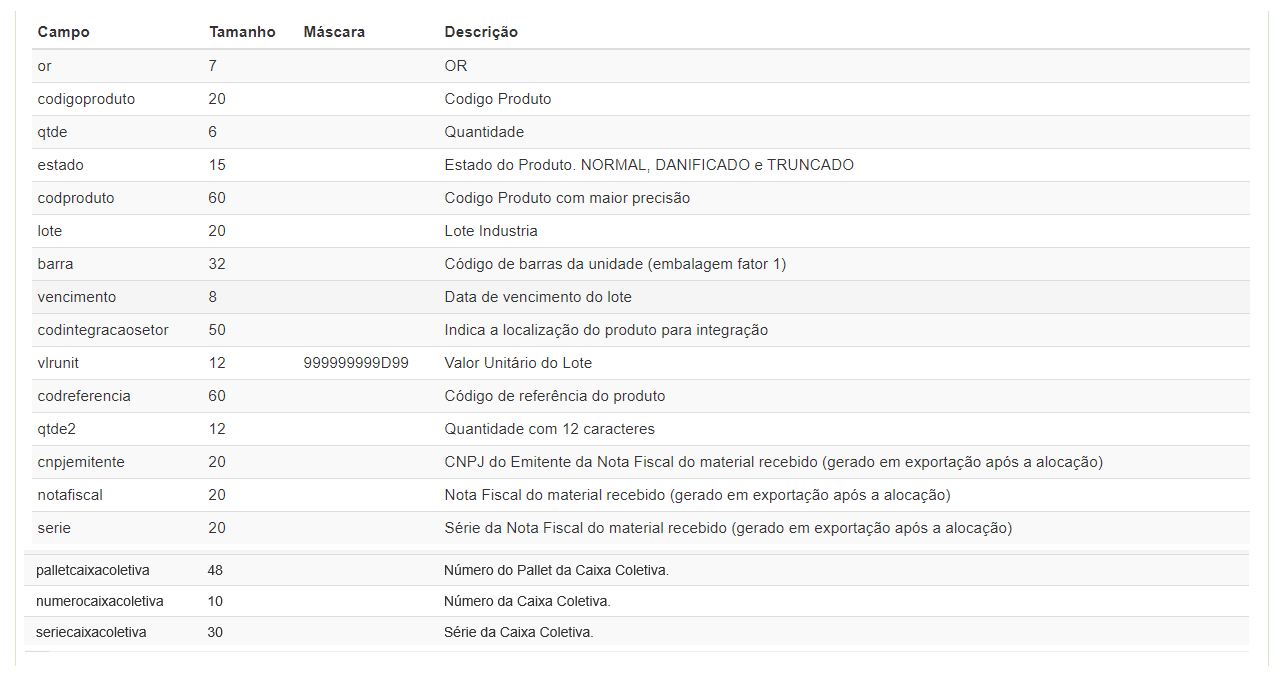Viewport: 1288px width, 676px height.
Task: Select the numerocaixacoletiva row name
Action: 100,601
